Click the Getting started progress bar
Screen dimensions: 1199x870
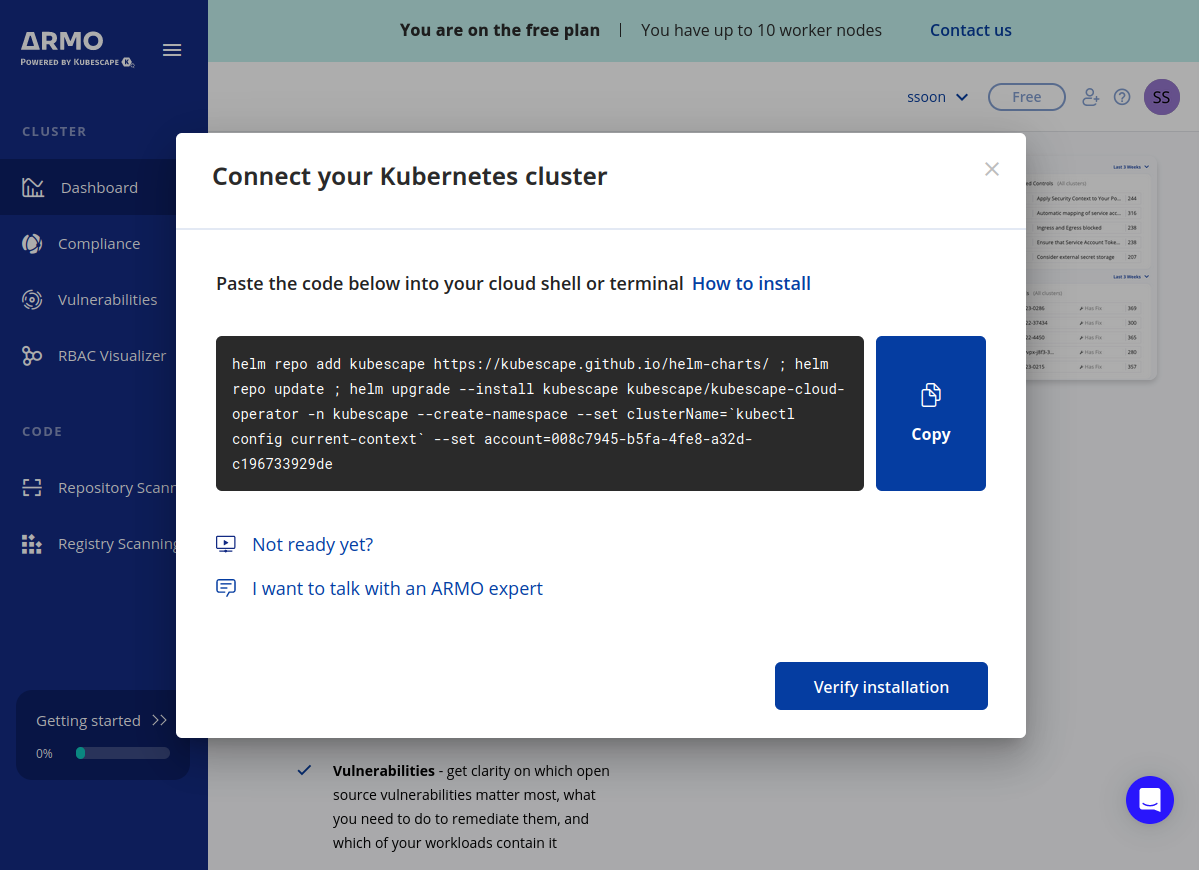click(x=122, y=753)
